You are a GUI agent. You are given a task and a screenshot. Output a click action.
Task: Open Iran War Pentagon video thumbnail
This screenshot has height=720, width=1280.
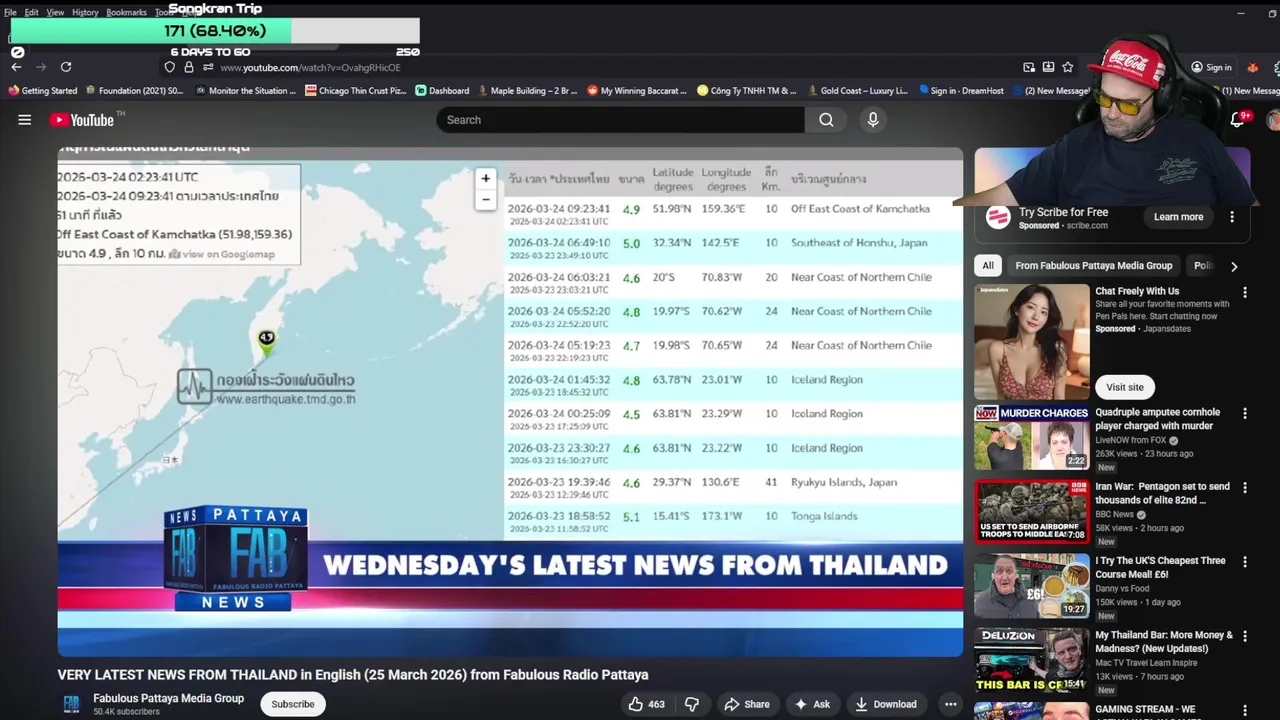pyautogui.click(x=1032, y=511)
